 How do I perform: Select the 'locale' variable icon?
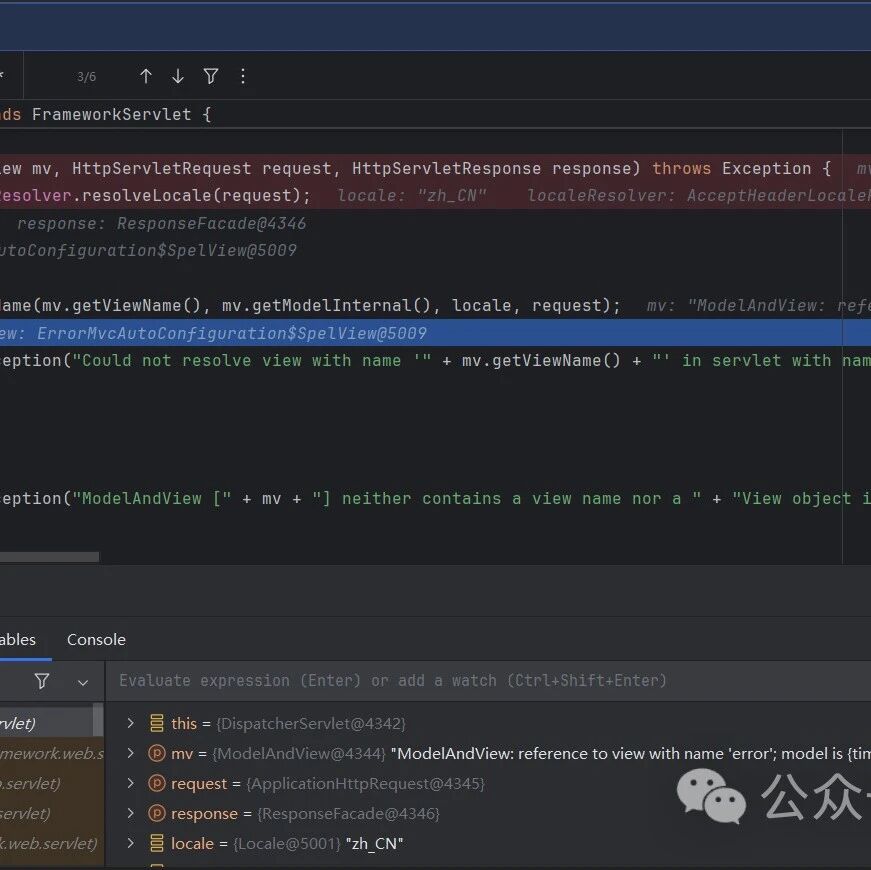click(157, 843)
